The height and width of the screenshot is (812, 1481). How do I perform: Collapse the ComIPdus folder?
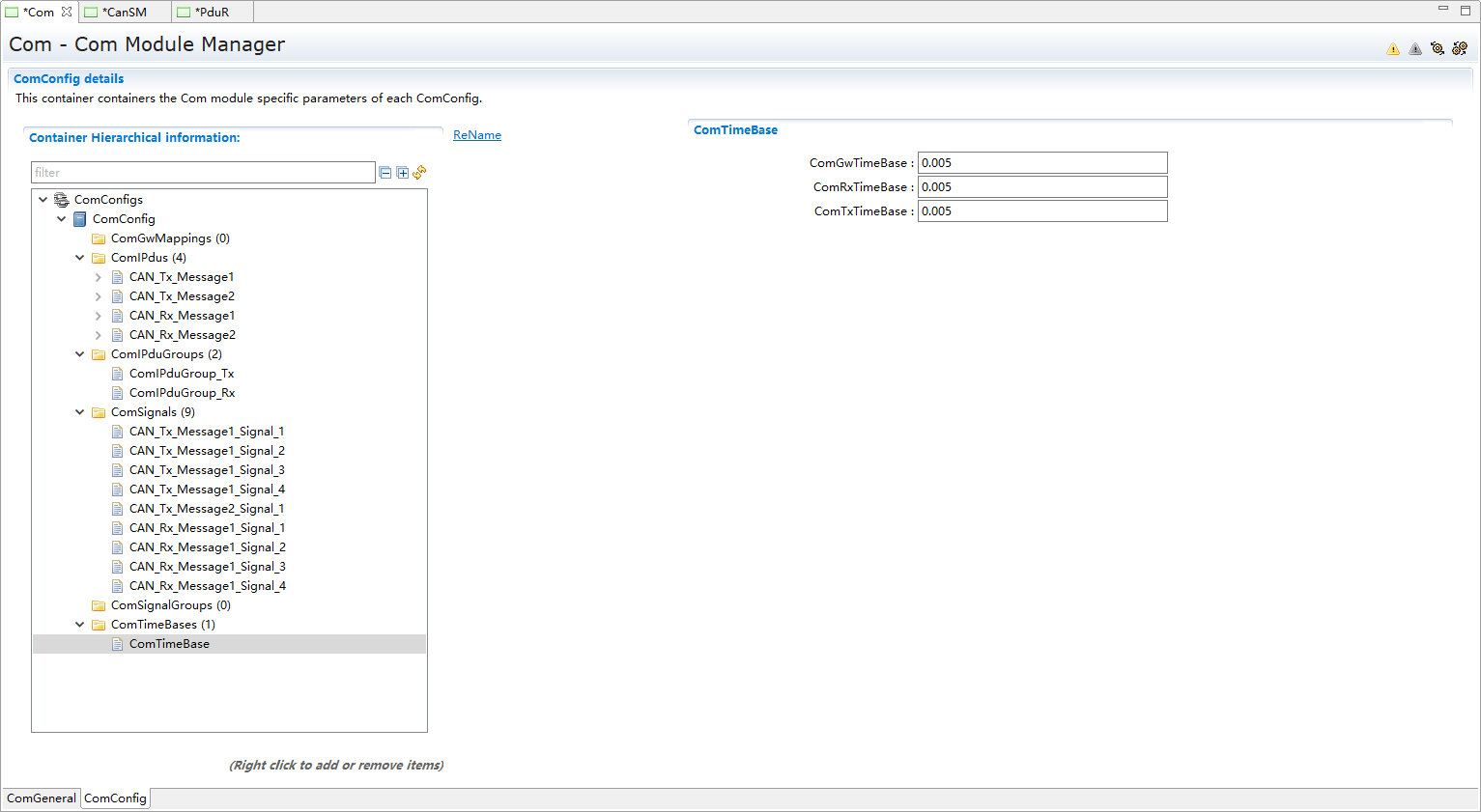click(x=80, y=258)
